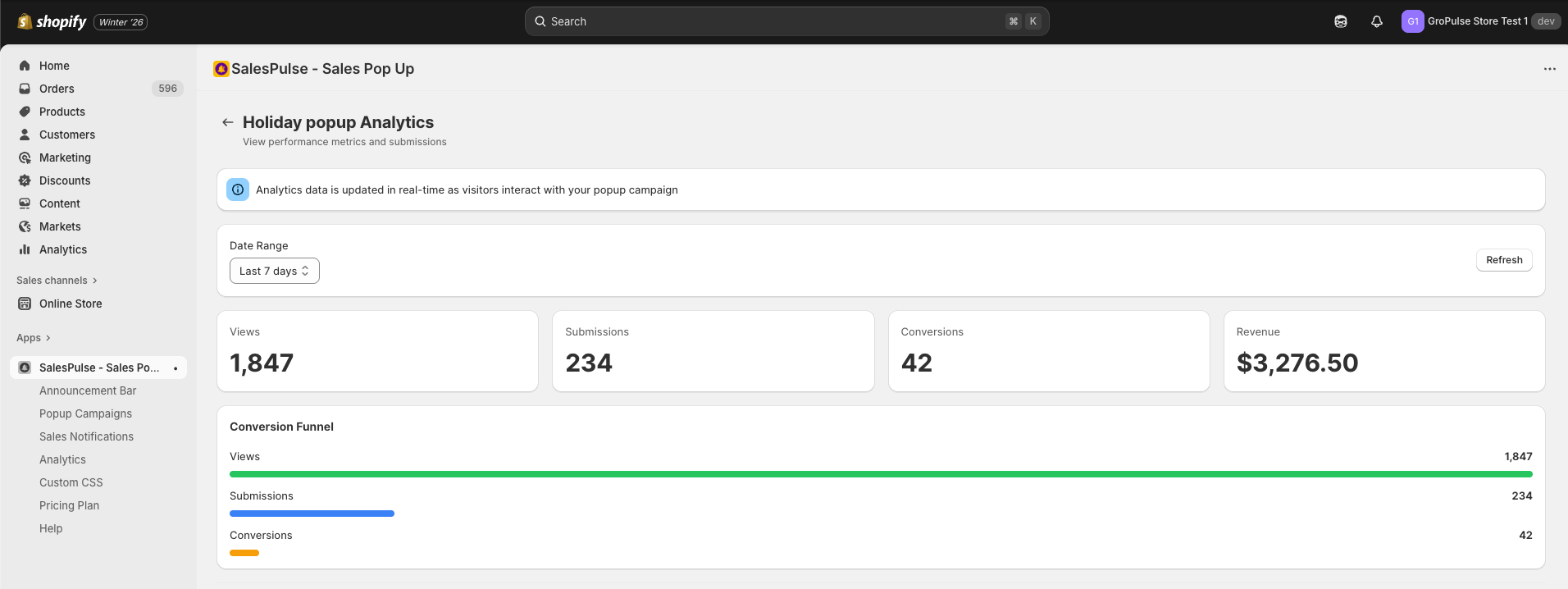Click the orange Conversions funnel bar

(x=244, y=553)
